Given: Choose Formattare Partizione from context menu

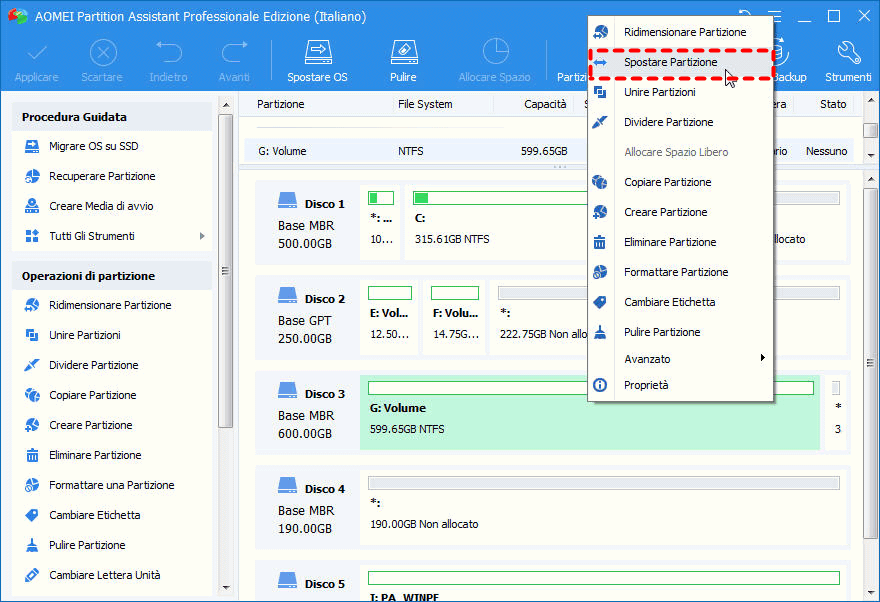Looking at the screenshot, I should coord(680,272).
